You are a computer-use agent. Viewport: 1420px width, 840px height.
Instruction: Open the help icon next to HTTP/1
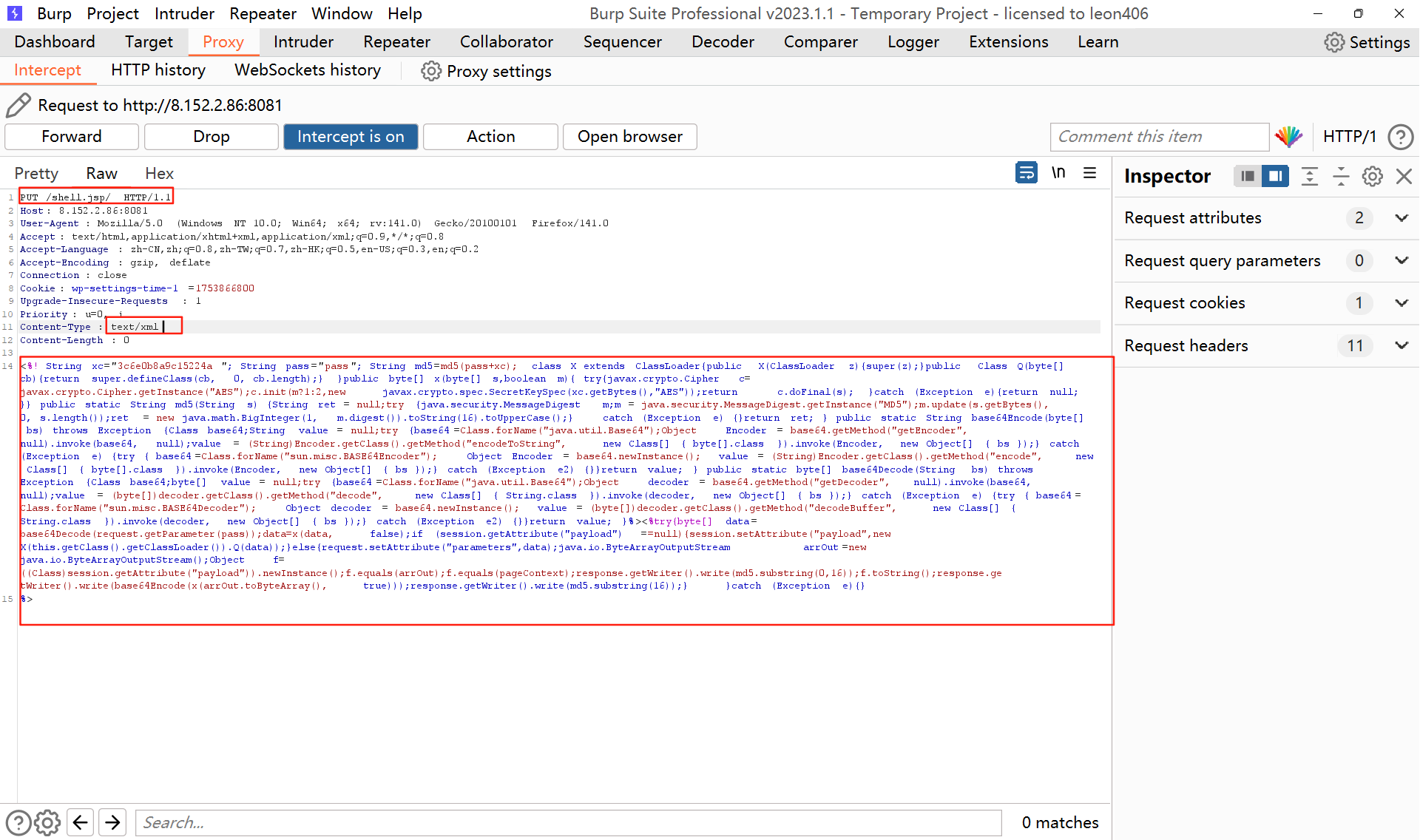coord(1400,137)
